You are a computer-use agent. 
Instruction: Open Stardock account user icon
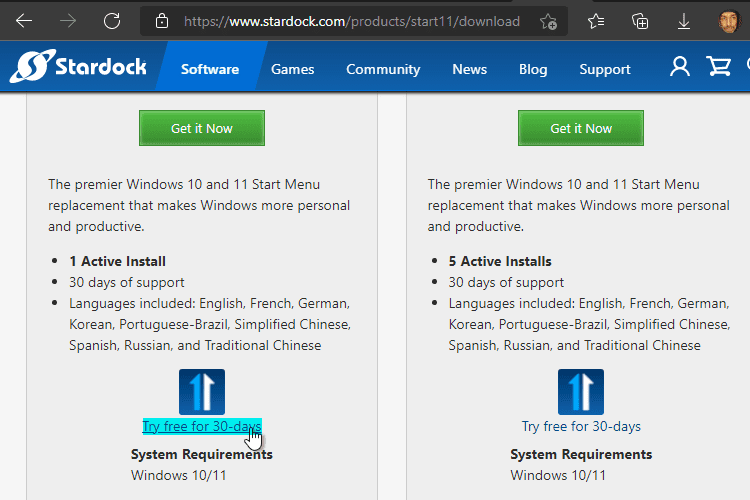[680, 67]
